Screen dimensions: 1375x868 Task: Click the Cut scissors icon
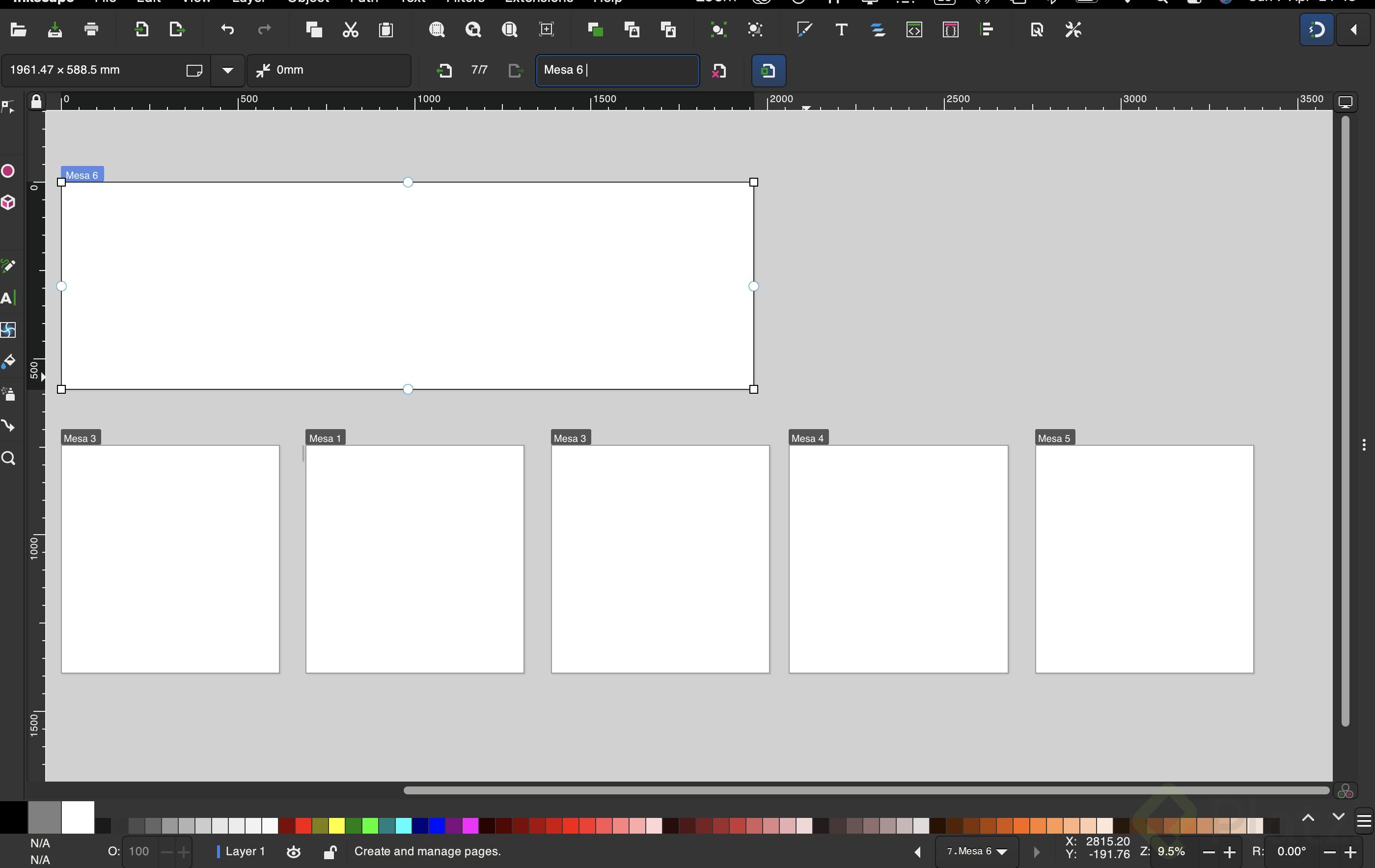click(x=350, y=29)
